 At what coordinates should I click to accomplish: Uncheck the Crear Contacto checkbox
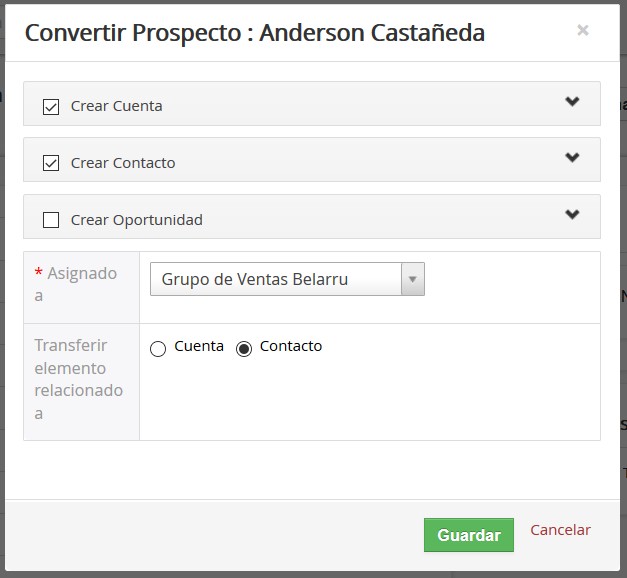(51, 163)
